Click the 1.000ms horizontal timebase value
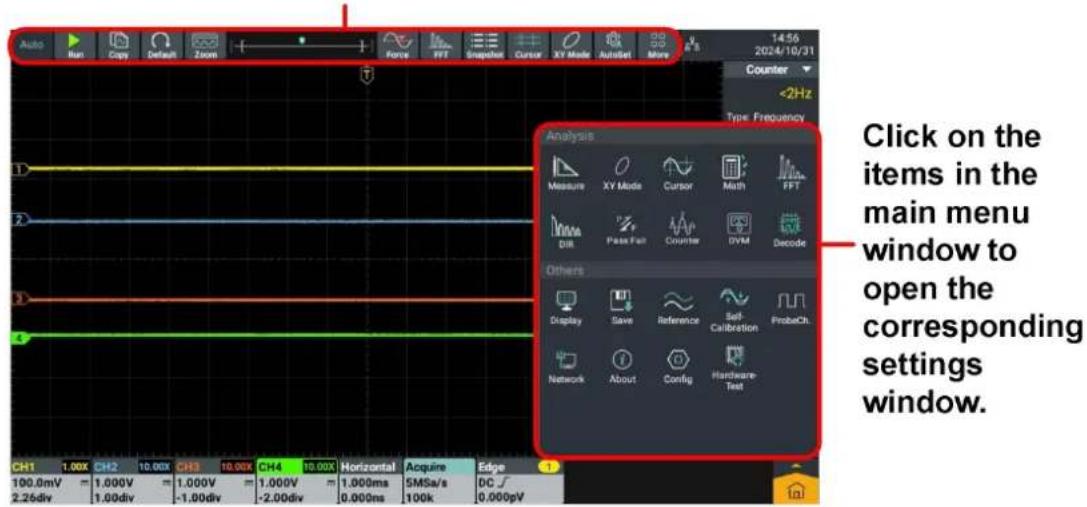 366,481
